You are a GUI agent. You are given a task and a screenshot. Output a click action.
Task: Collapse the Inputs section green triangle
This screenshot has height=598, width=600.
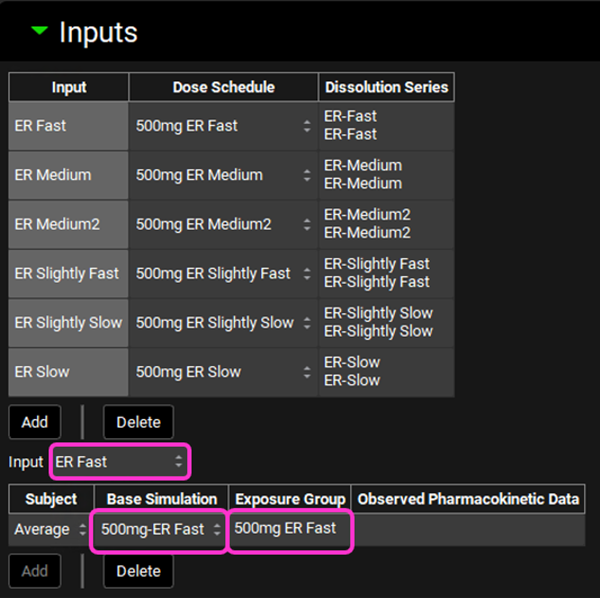[x=39, y=31]
